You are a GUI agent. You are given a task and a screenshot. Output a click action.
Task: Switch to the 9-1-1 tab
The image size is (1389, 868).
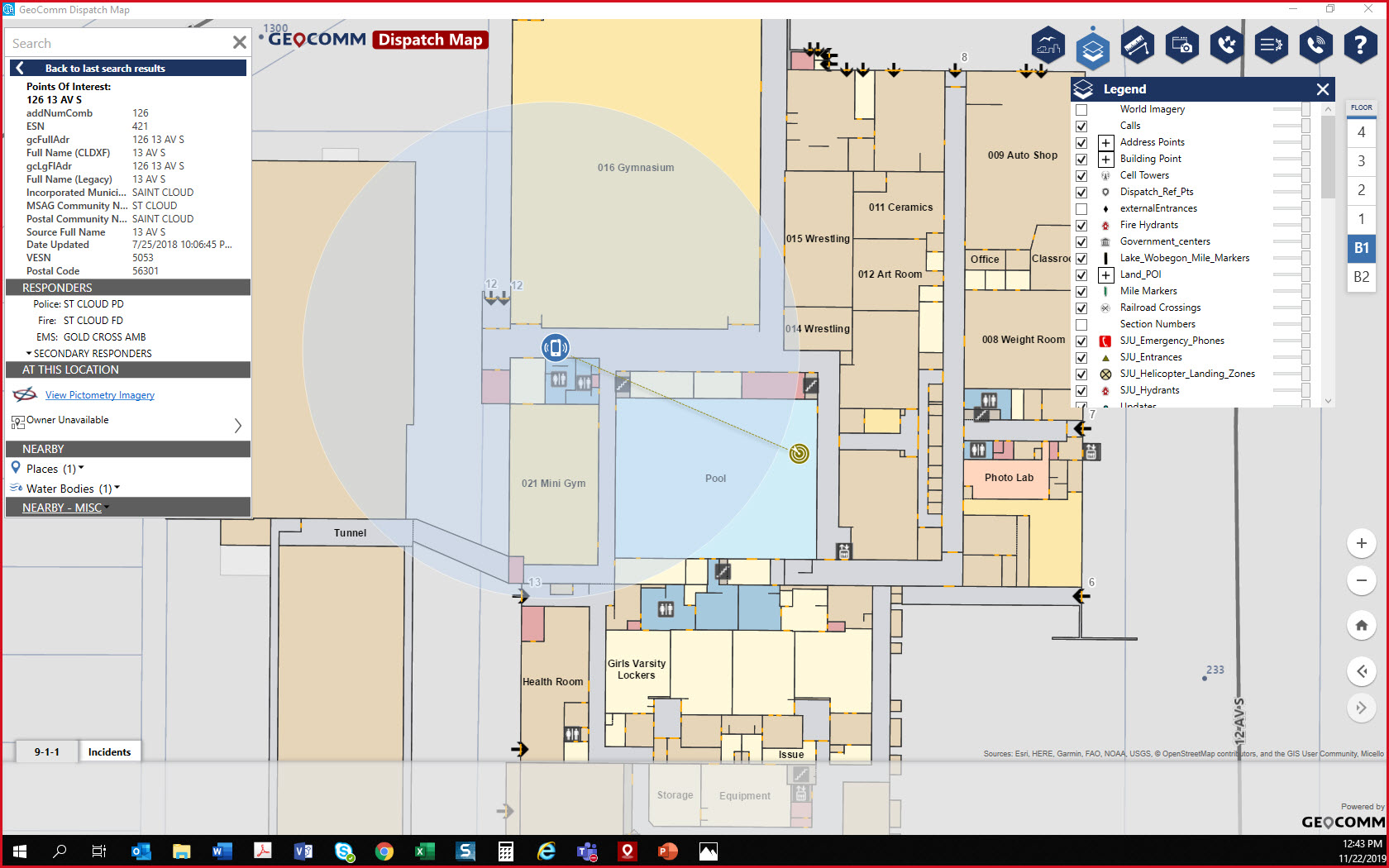tap(46, 751)
